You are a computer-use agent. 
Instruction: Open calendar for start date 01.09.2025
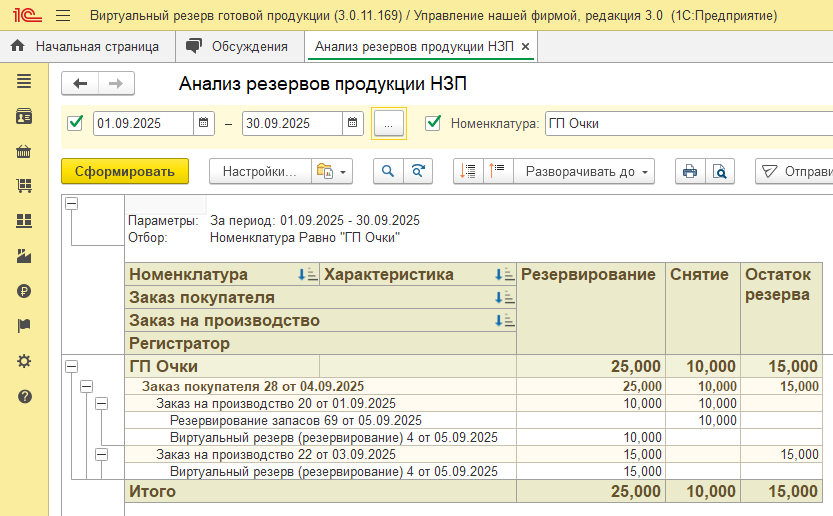(x=203, y=123)
